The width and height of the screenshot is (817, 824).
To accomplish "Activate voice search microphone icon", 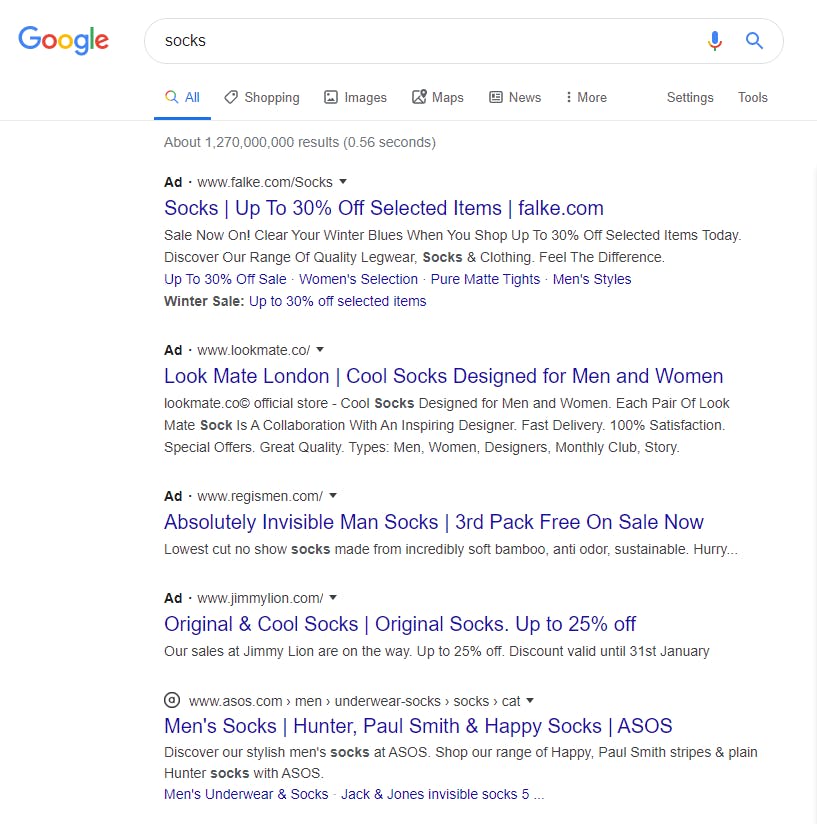I will pyautogui.click(x=714, y=41).
